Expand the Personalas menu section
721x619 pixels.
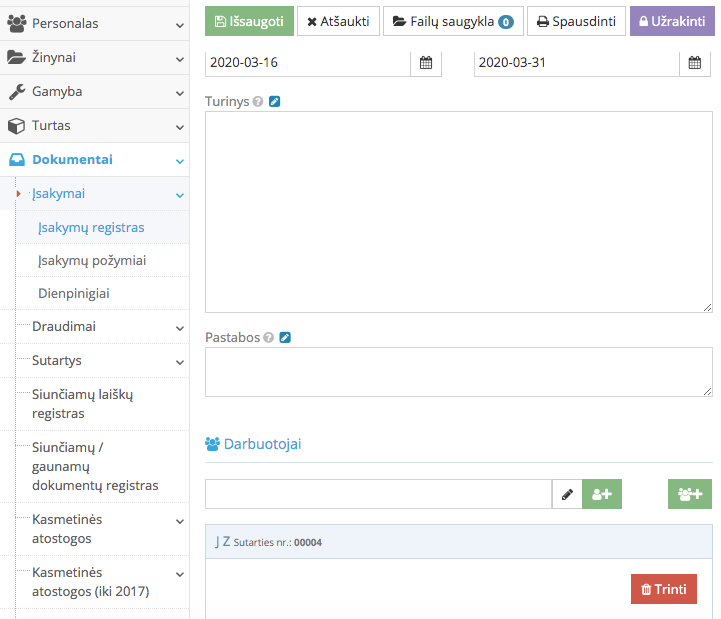[94, 23]
